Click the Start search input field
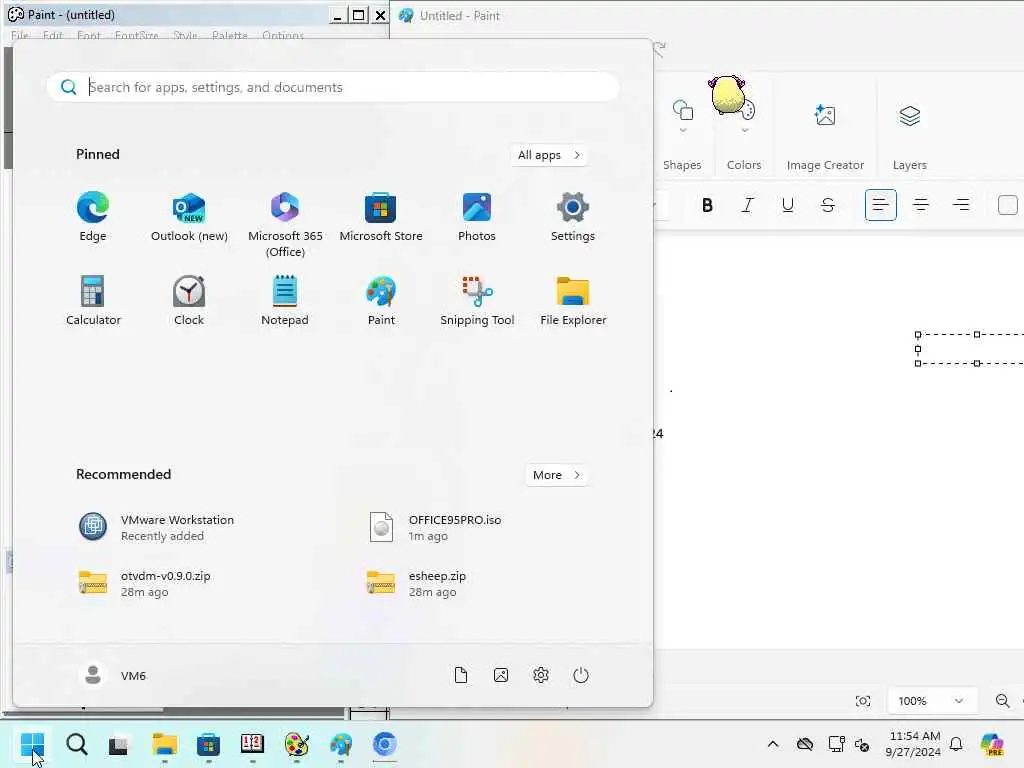Screen dimensions: 1024x768 pos(333,87)
